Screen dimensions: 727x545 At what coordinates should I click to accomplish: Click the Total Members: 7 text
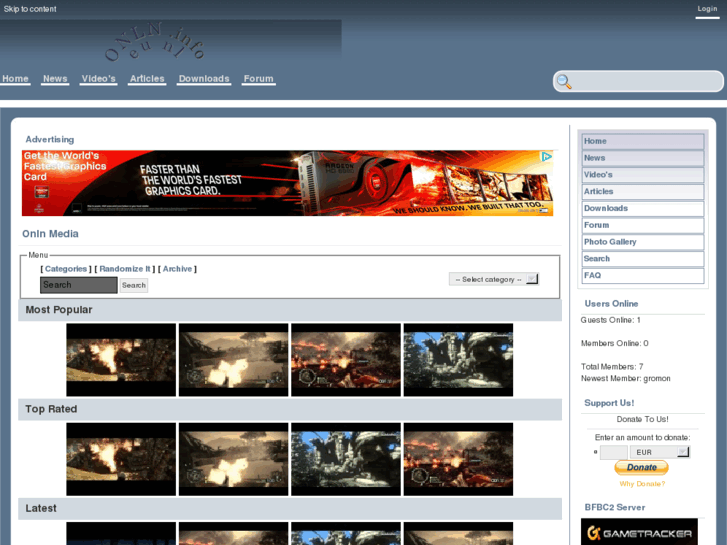(x=612, y=366)
